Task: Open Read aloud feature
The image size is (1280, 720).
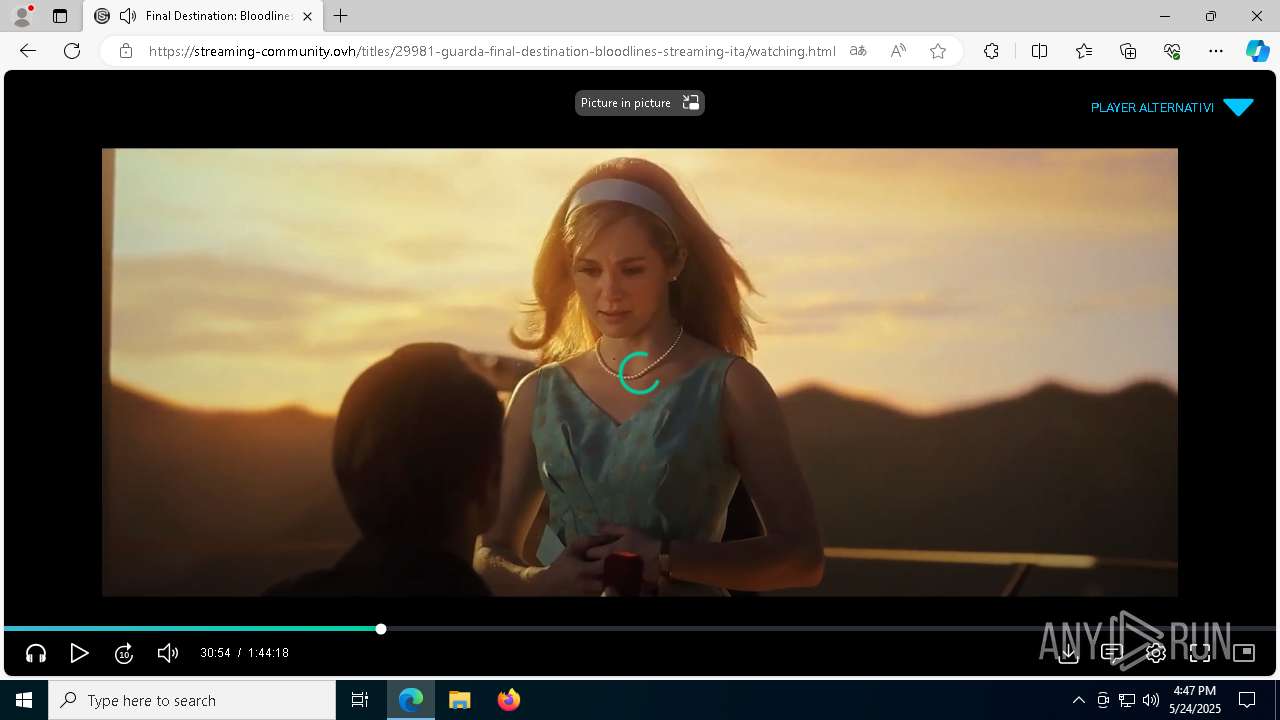Action: pyautogui.click(x=898, y=51)
